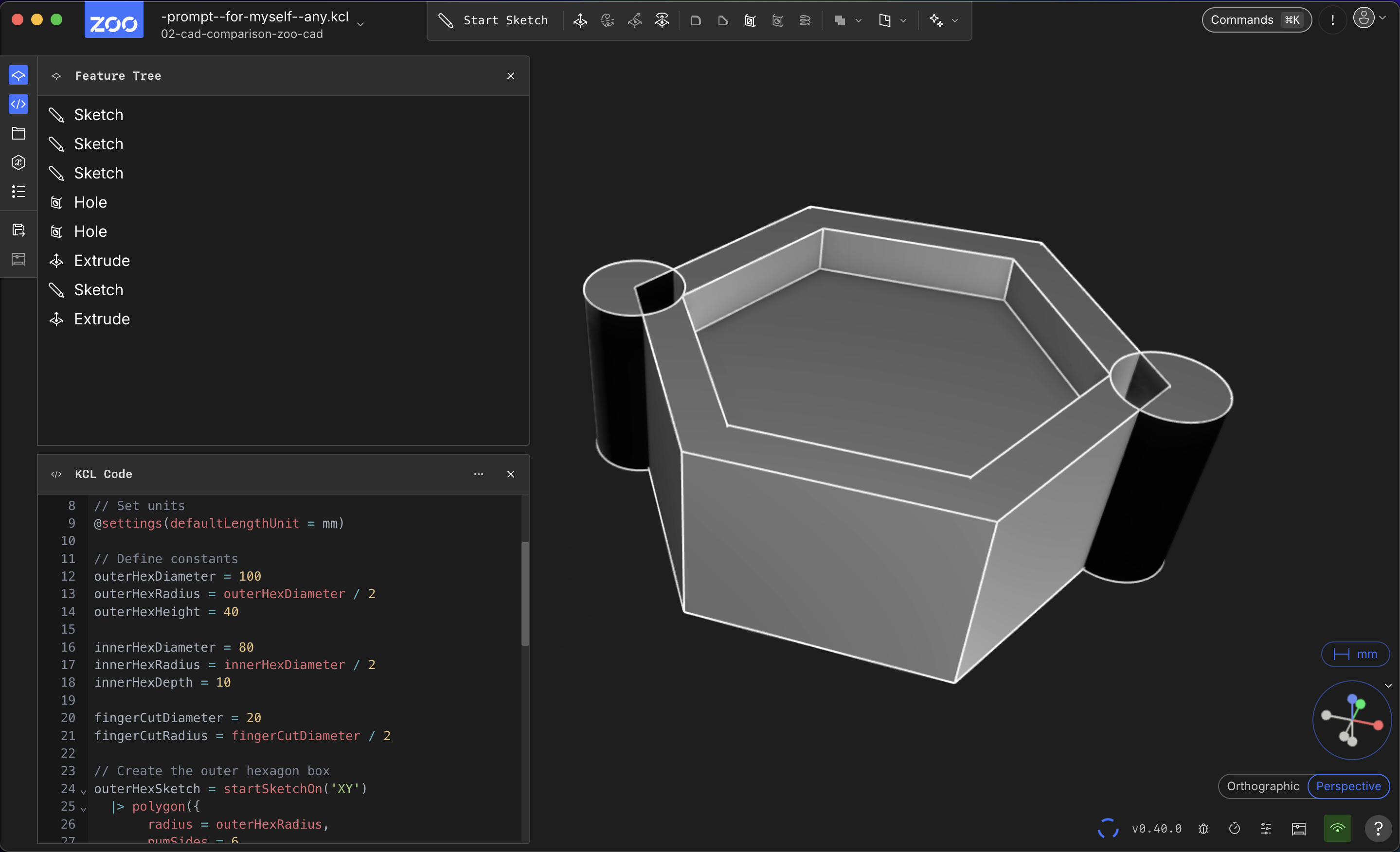Open the Variables pane in sidebar
Image resolution: width=1400 pixels, height=852 pixels.
pos(18,162)
